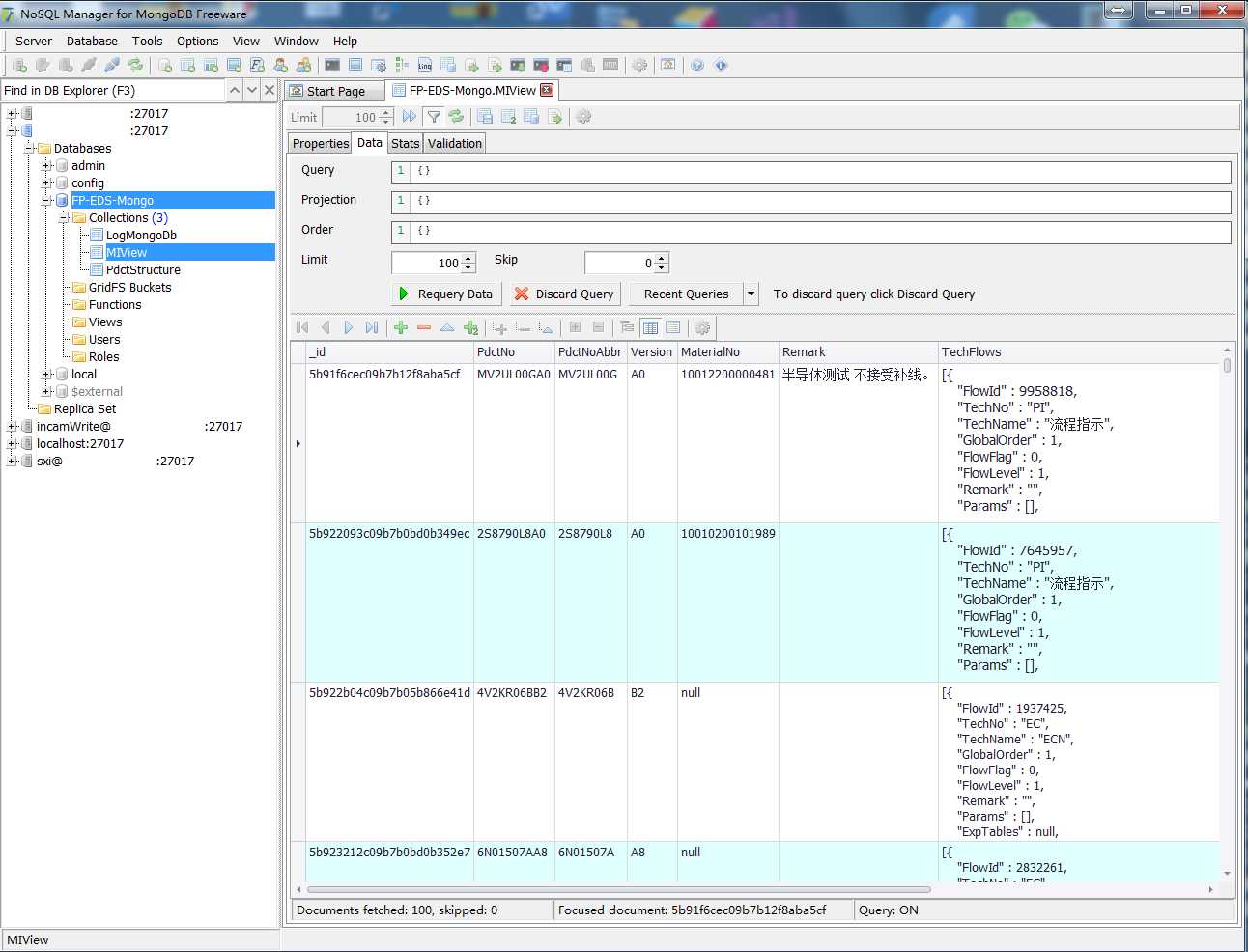Viewport: 1248px width, 952px height.
Task: Collapse the FP-EDS-Mongo database node
Action: (x=47, y=200)
